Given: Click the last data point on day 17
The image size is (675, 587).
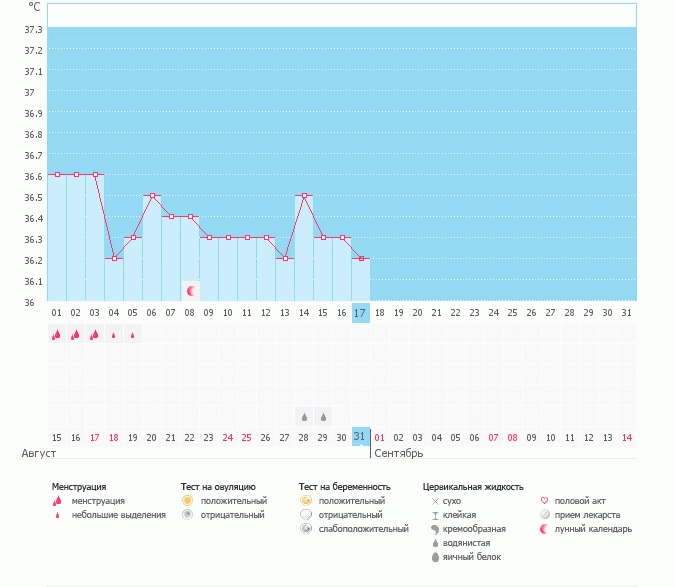Looking at the screenshot, I should coord(361,258).
